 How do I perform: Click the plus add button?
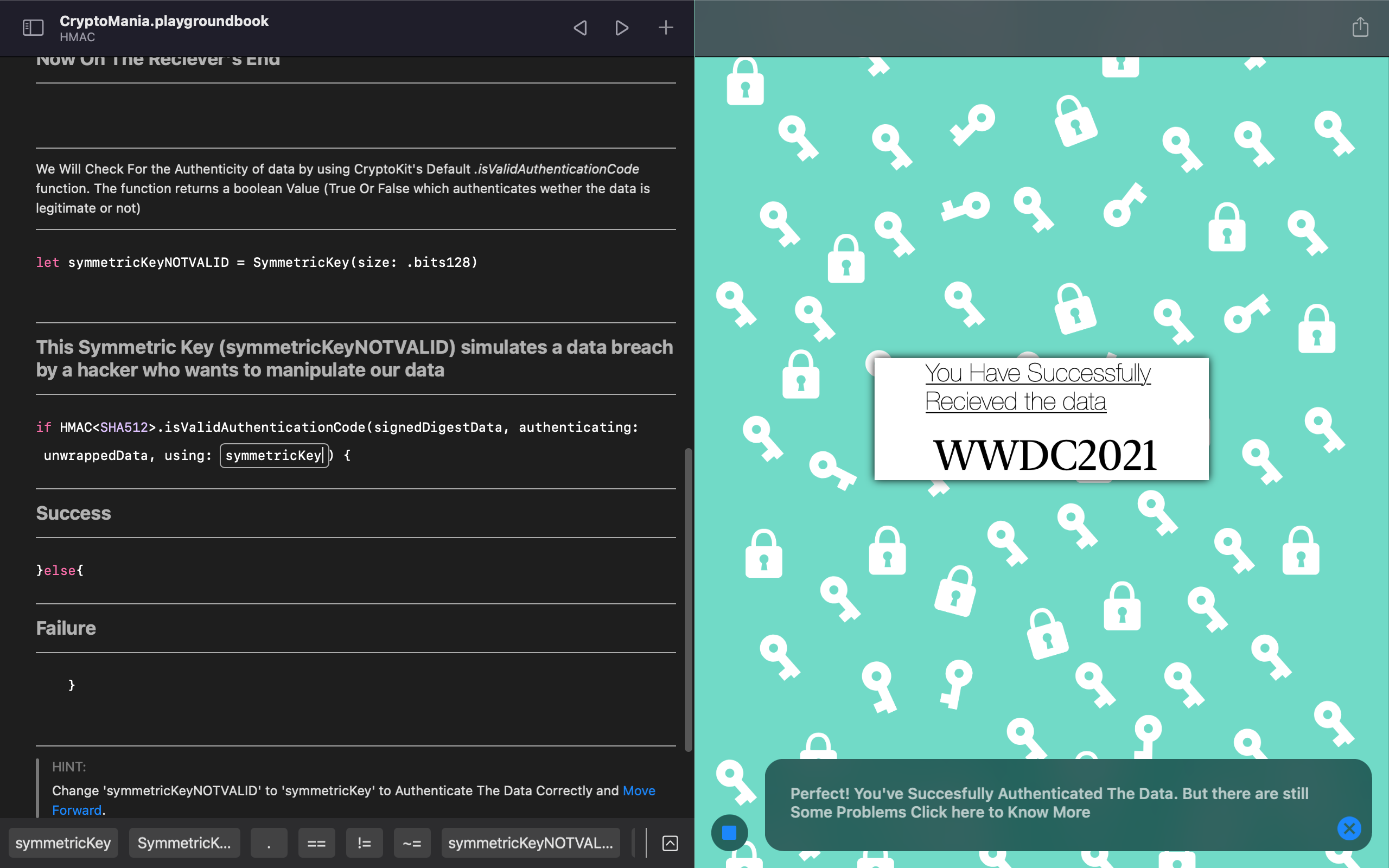(x=665, y=28)
